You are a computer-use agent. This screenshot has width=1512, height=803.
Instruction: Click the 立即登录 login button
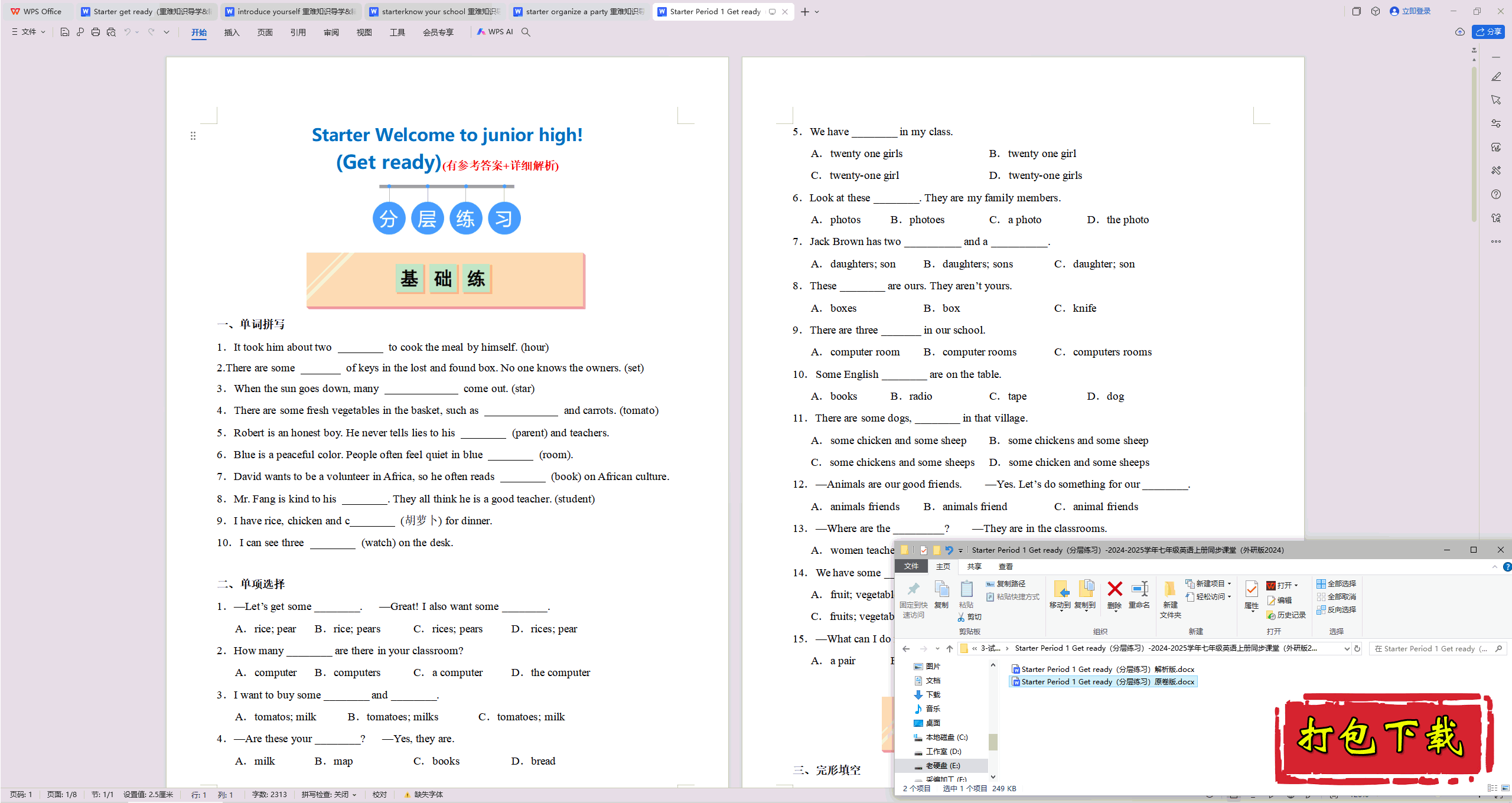[1410, 11]
